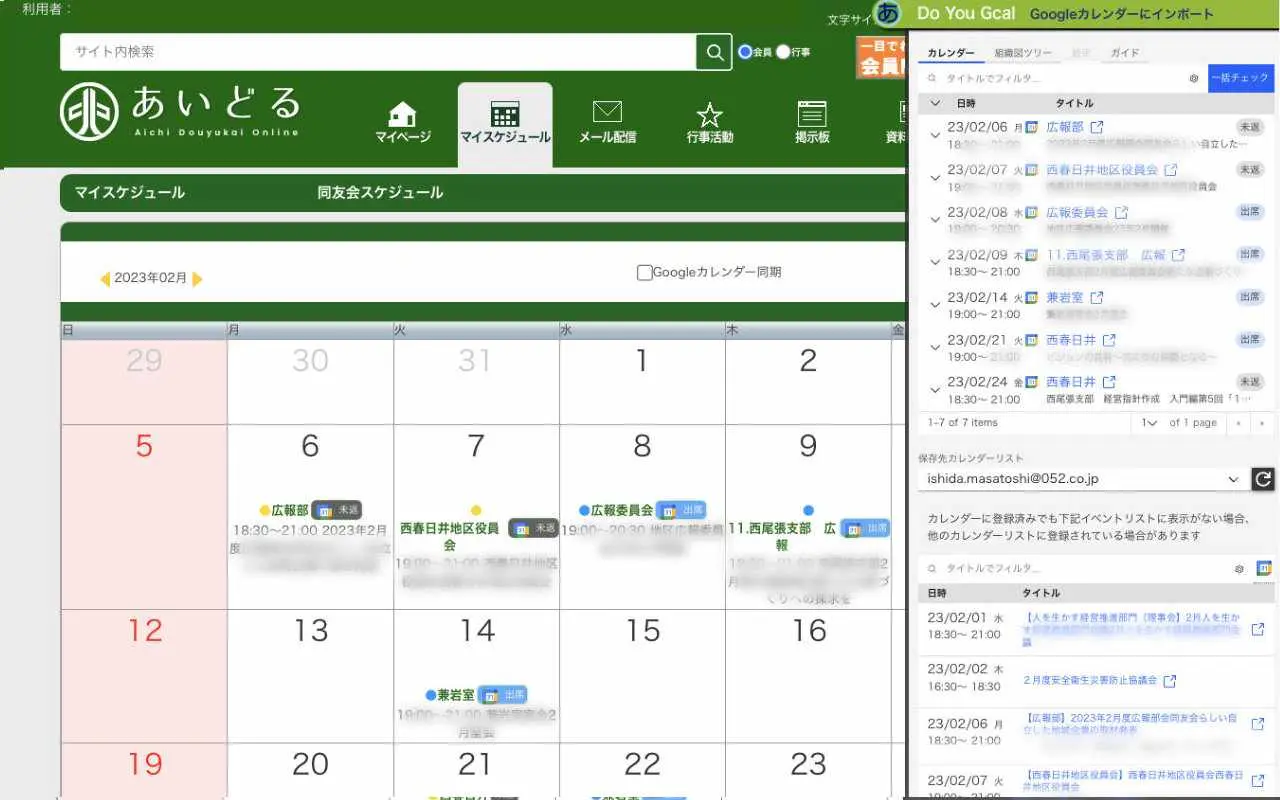Click the サイト内検索 search field
Screen dimensions: 1280x800
(378, 52)
